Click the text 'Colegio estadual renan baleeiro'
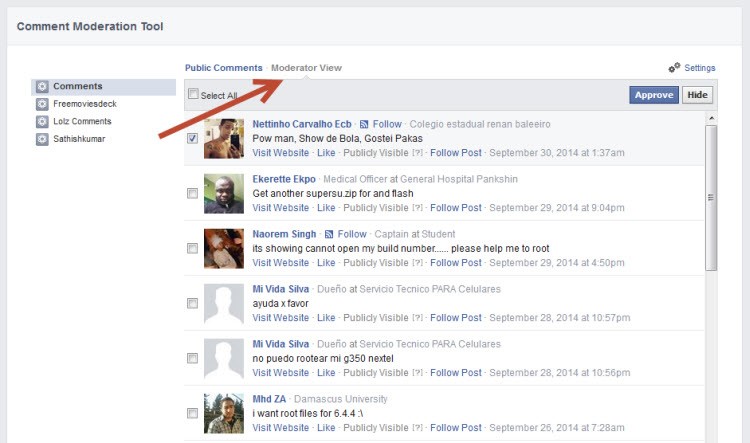Image resolution: width=750 pixels, height=443 pixels. tap(480, 124)
